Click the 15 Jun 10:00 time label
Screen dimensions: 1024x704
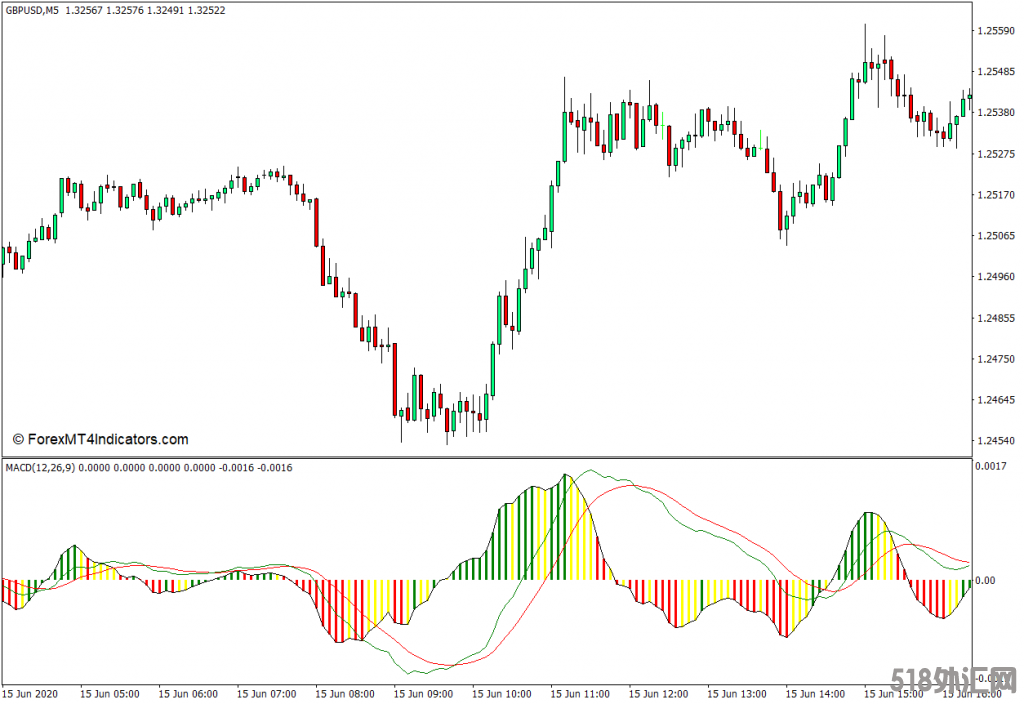[502, 693]
